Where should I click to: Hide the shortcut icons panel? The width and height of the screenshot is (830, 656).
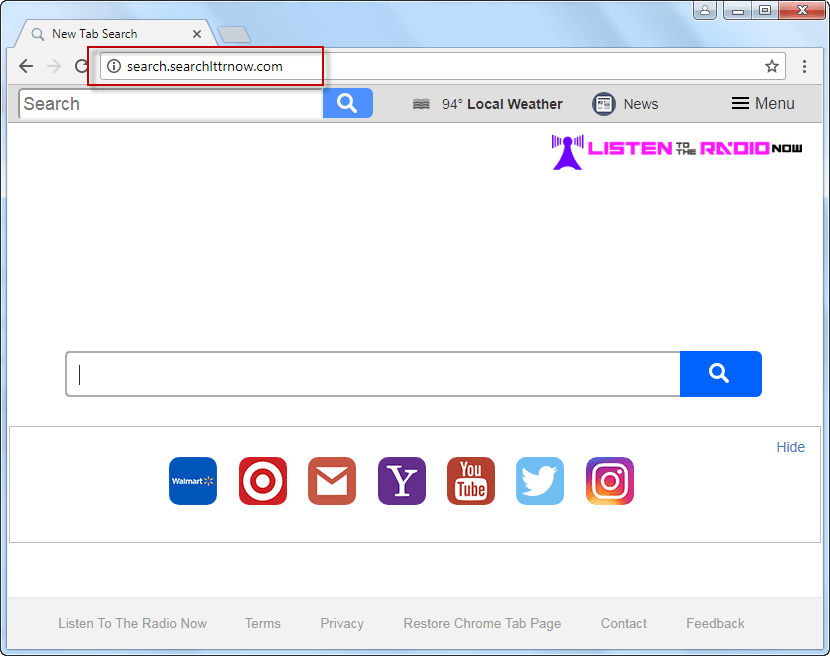click(790, 447)
